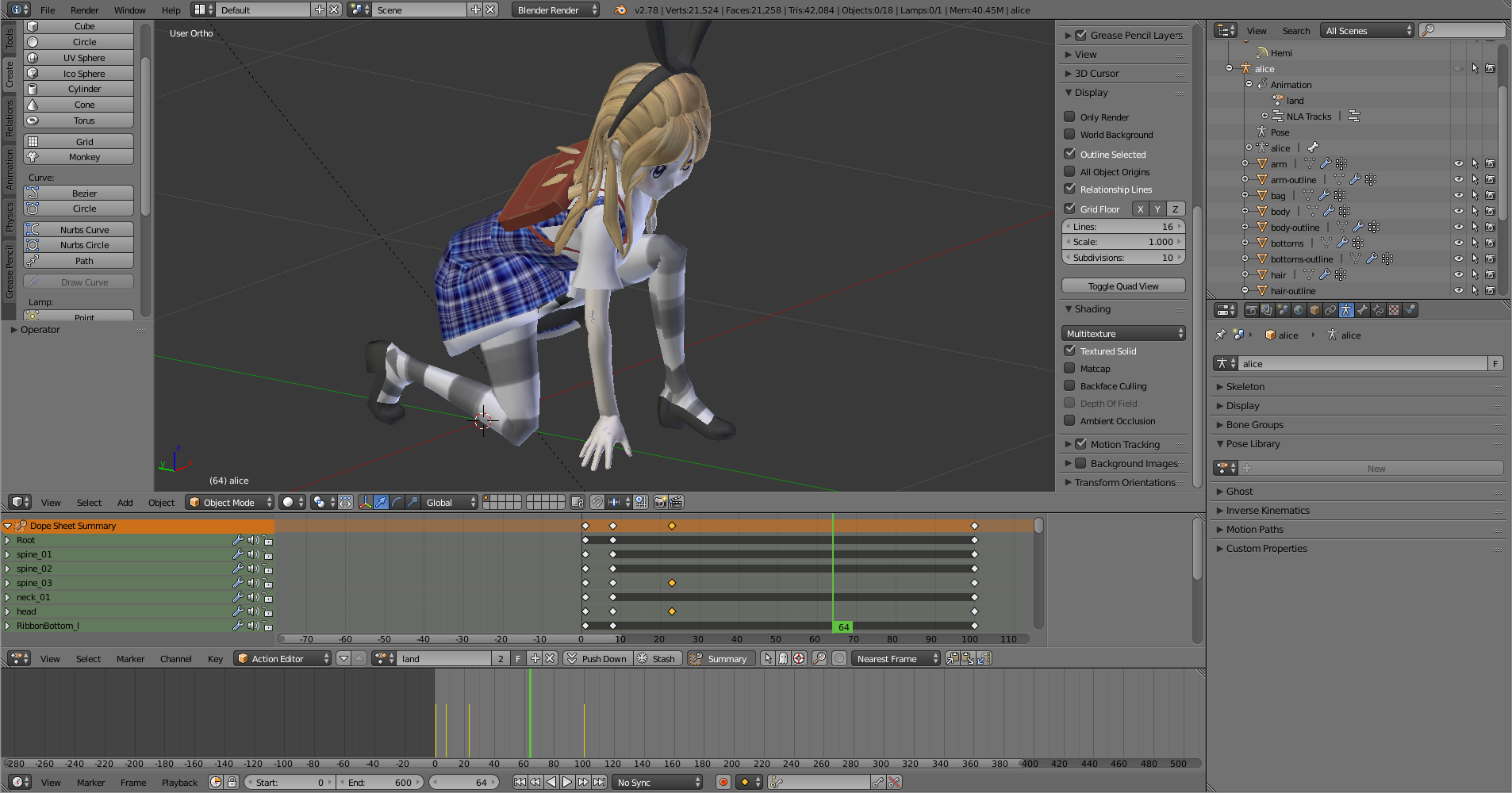Image resolution: width=1512 pixels, height=793 pixels.
Task: Click the Push Down action button
Action: 598,658
